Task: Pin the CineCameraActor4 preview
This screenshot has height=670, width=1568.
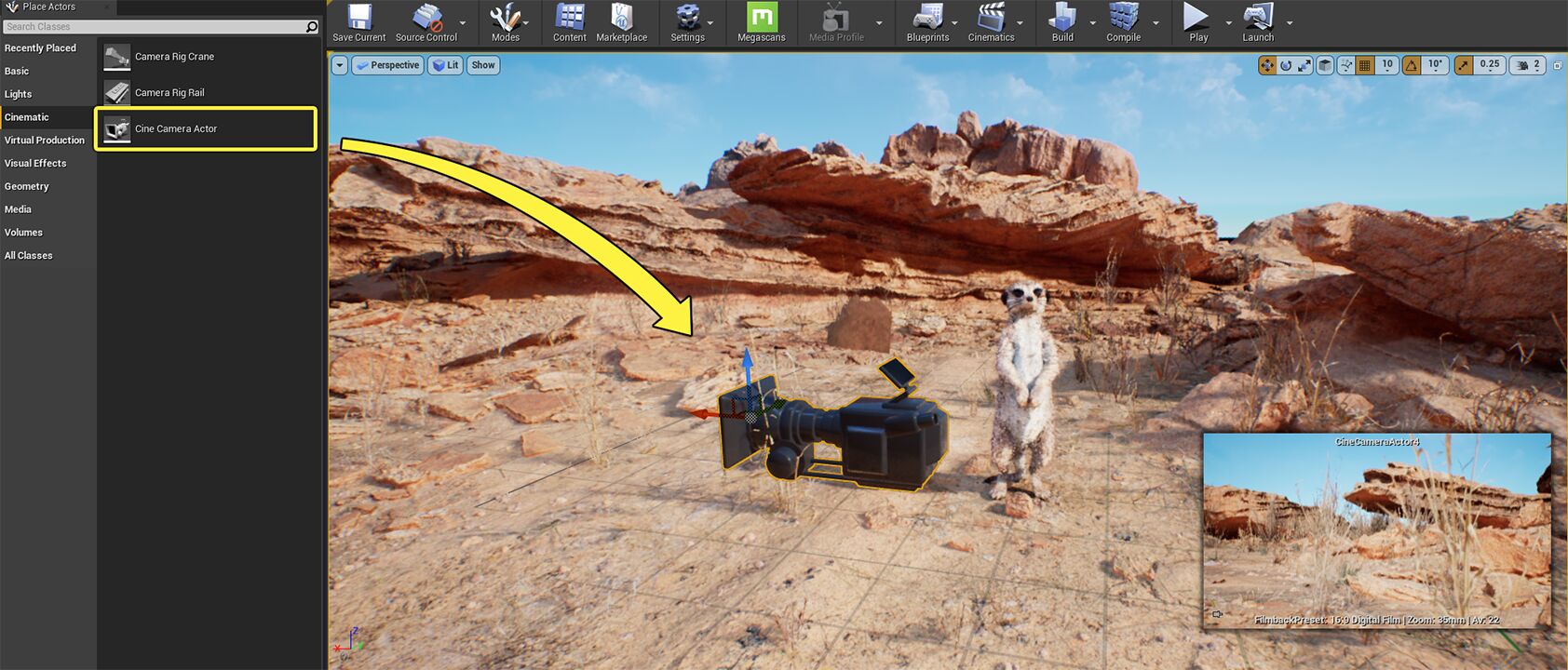Action: coord(1217,614)
